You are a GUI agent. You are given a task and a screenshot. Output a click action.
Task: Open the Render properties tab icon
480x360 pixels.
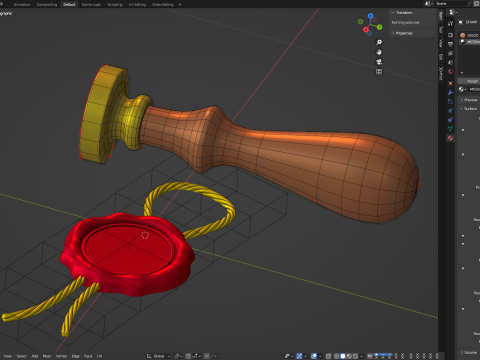click(x=451, y=35)
